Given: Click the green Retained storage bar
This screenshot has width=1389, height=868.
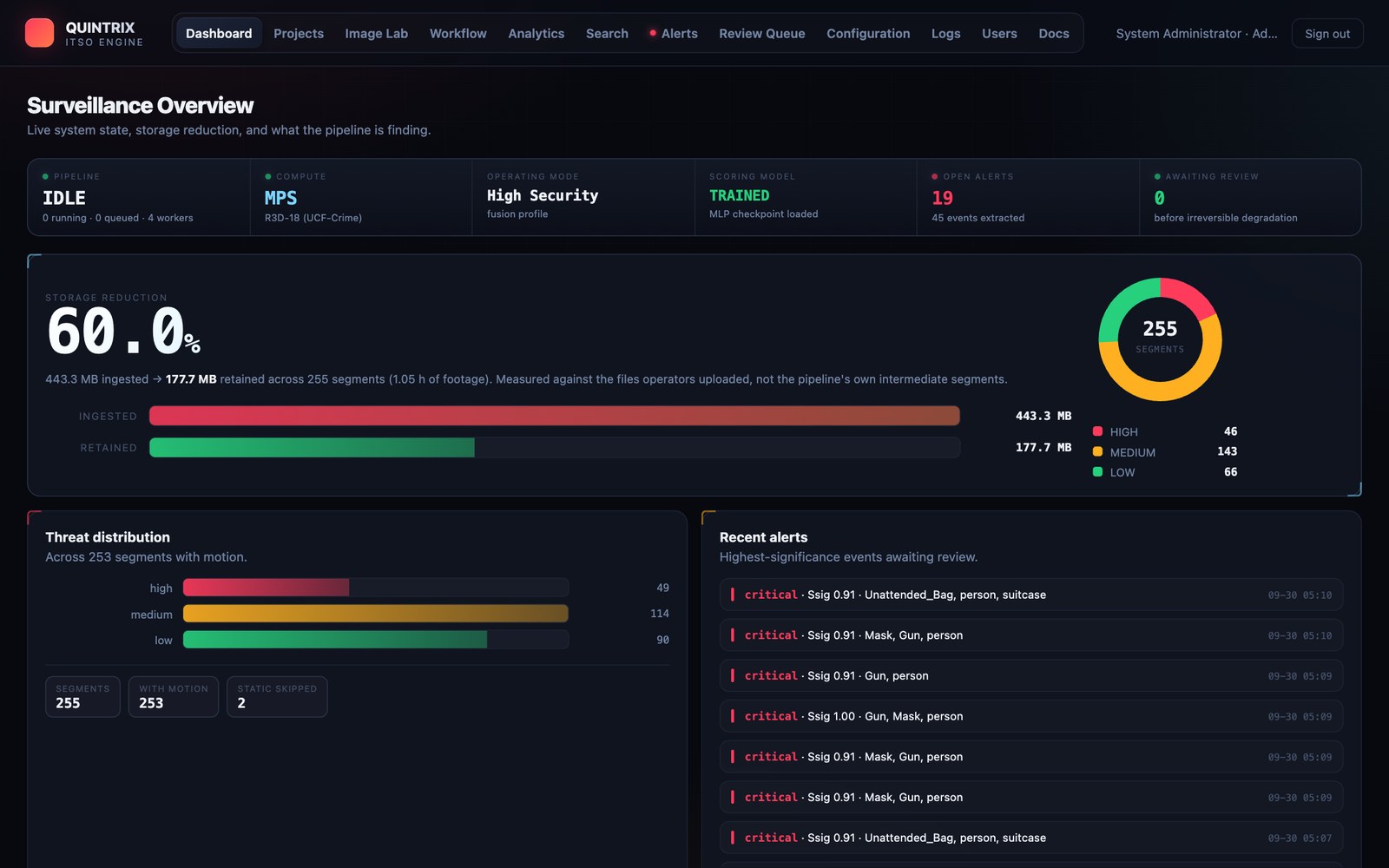Looking at the screenshot, I should (x=312, y=447).
